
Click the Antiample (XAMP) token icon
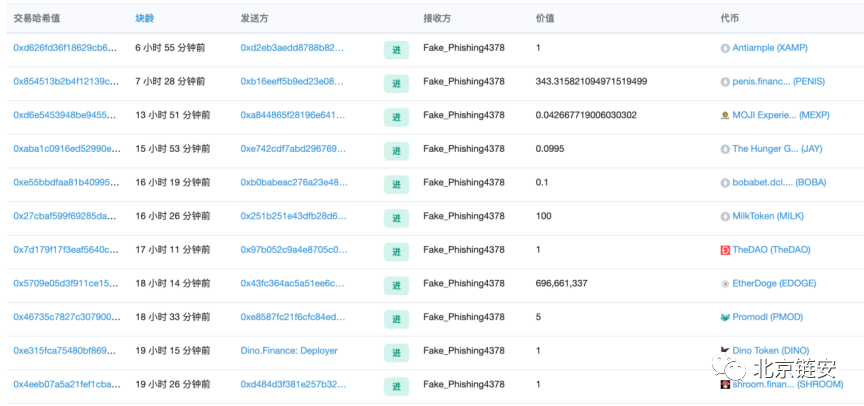725,48
